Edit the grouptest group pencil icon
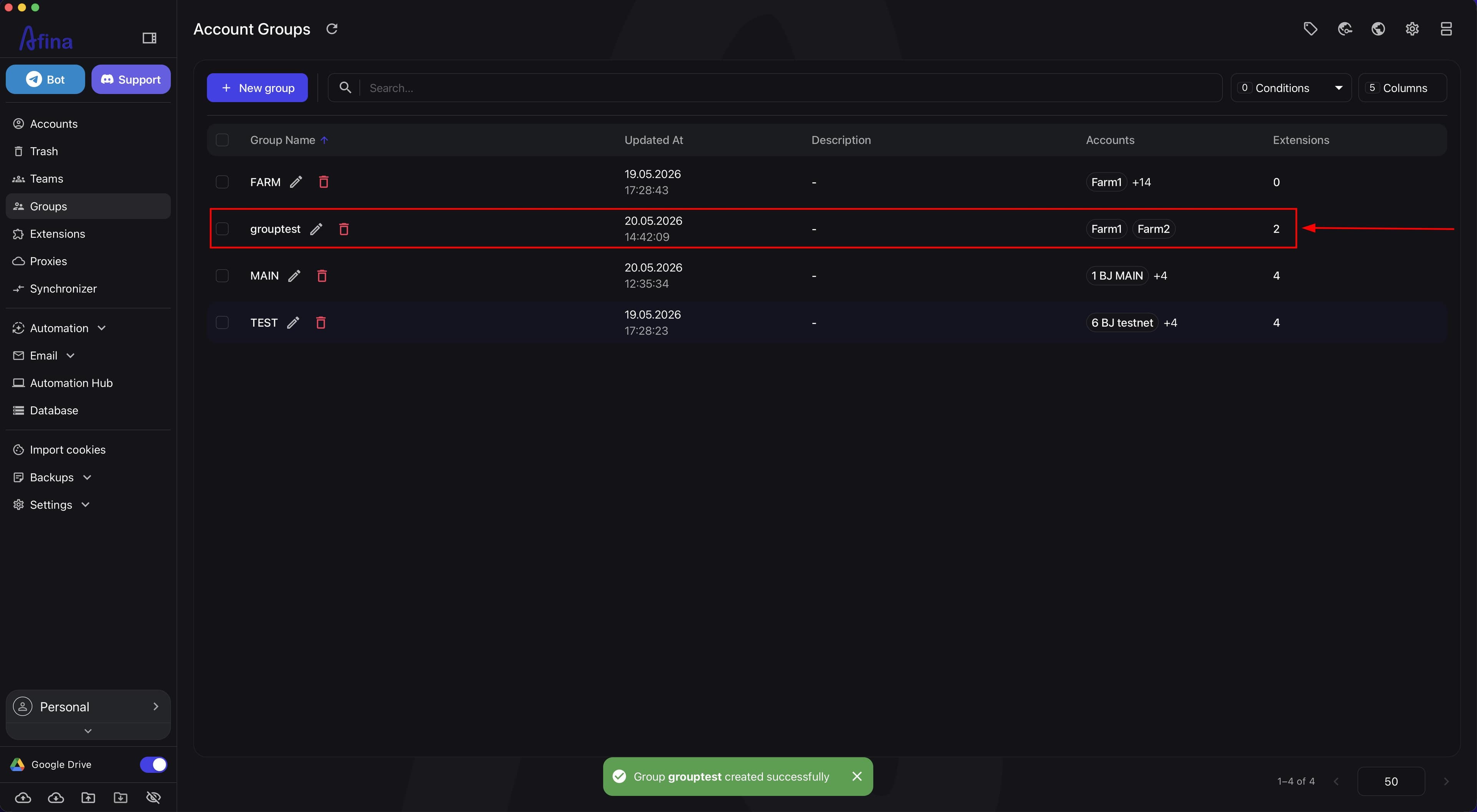The image size is (1477, 812). 316,229
